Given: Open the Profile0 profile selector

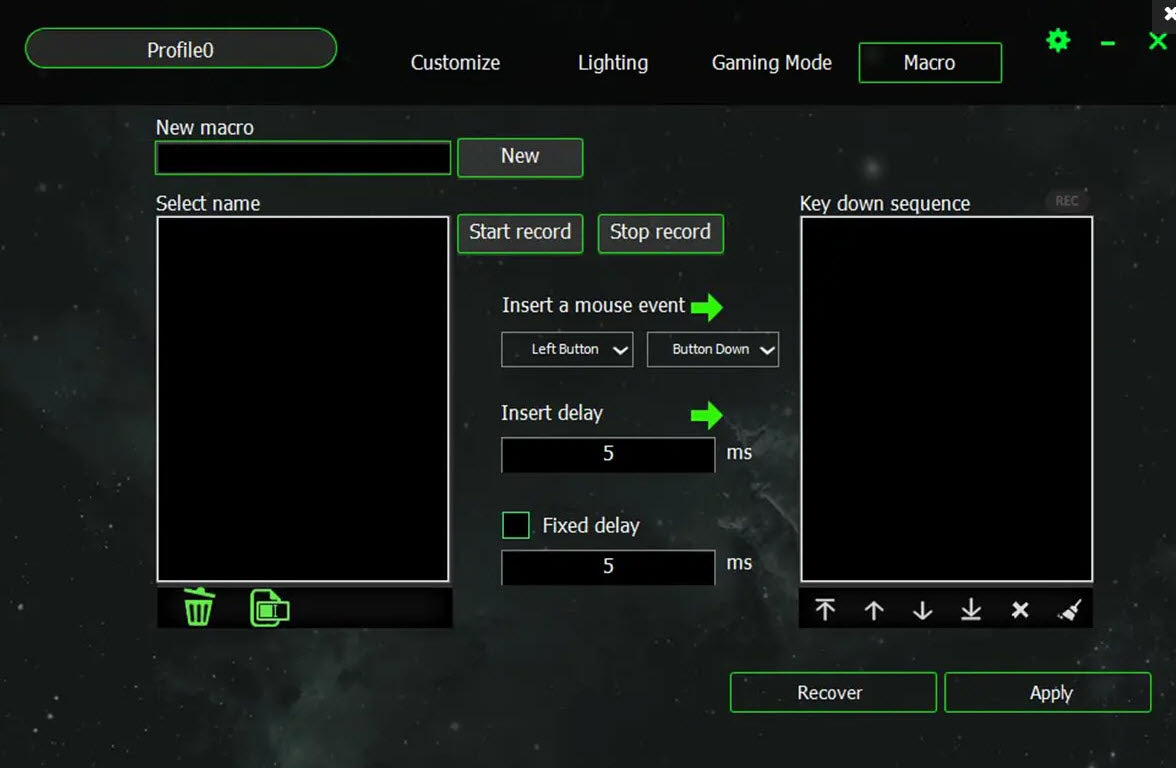Looking at the screenshot, I should (x=181, y=49).
